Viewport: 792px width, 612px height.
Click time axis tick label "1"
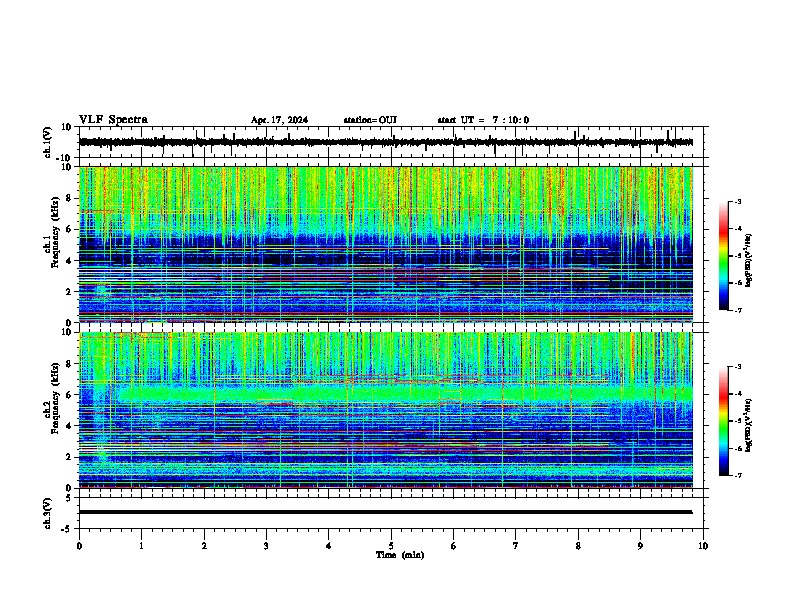coord(141,546)
